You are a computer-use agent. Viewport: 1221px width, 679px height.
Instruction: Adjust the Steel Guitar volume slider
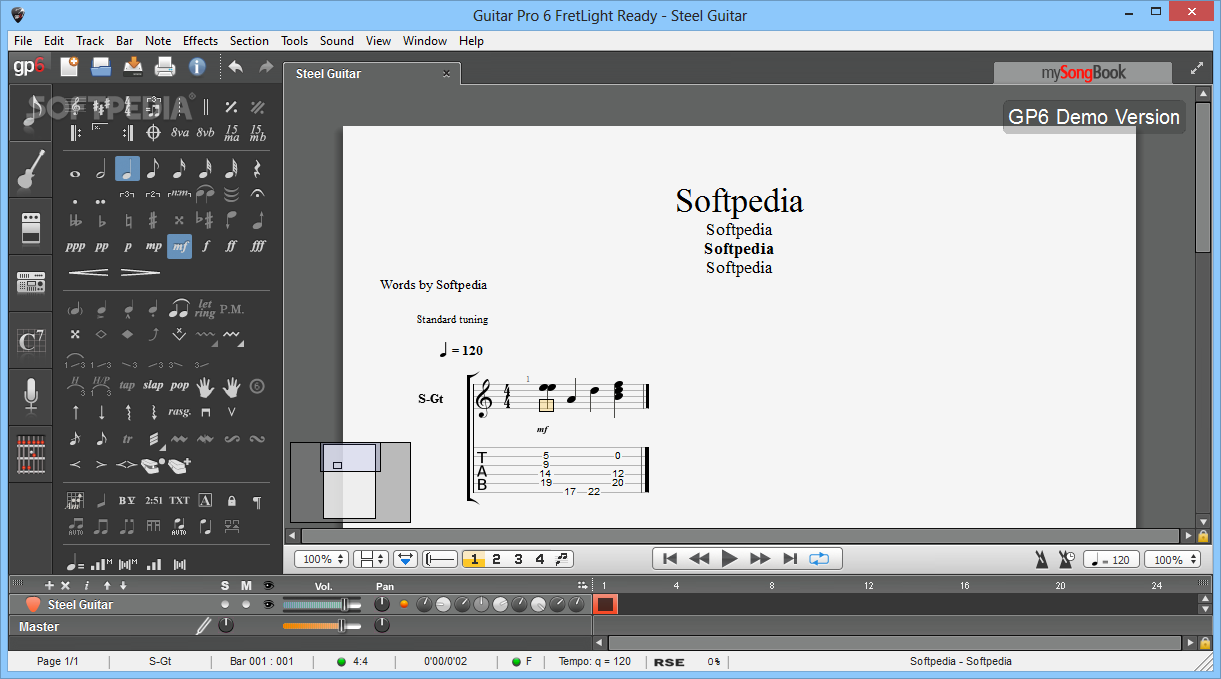(x=322, y=604)
